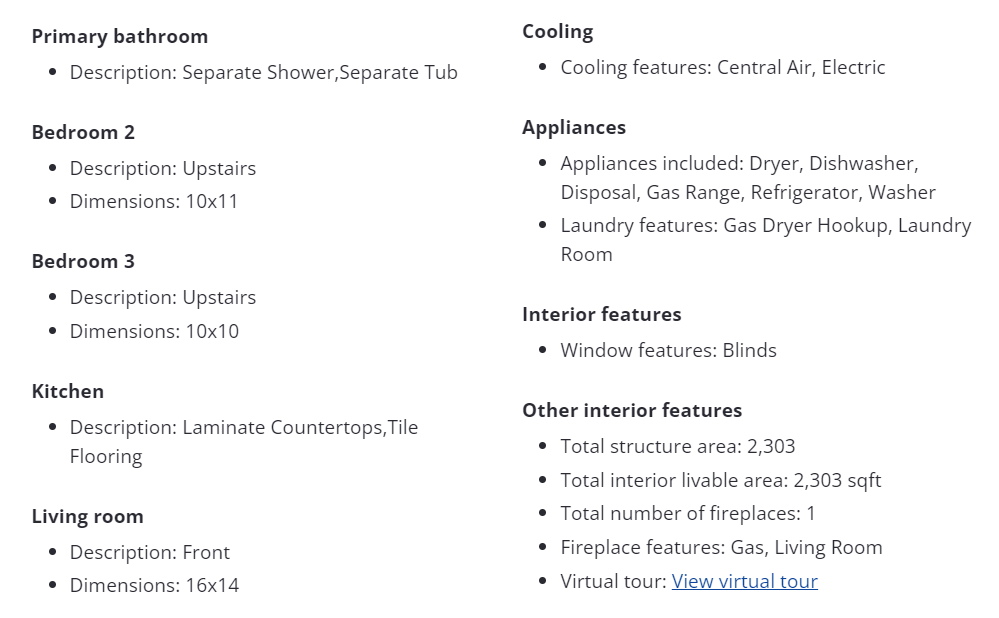Select the Cooling section heading
This screenshot has width=999, height=618.
tap(557, 31)
